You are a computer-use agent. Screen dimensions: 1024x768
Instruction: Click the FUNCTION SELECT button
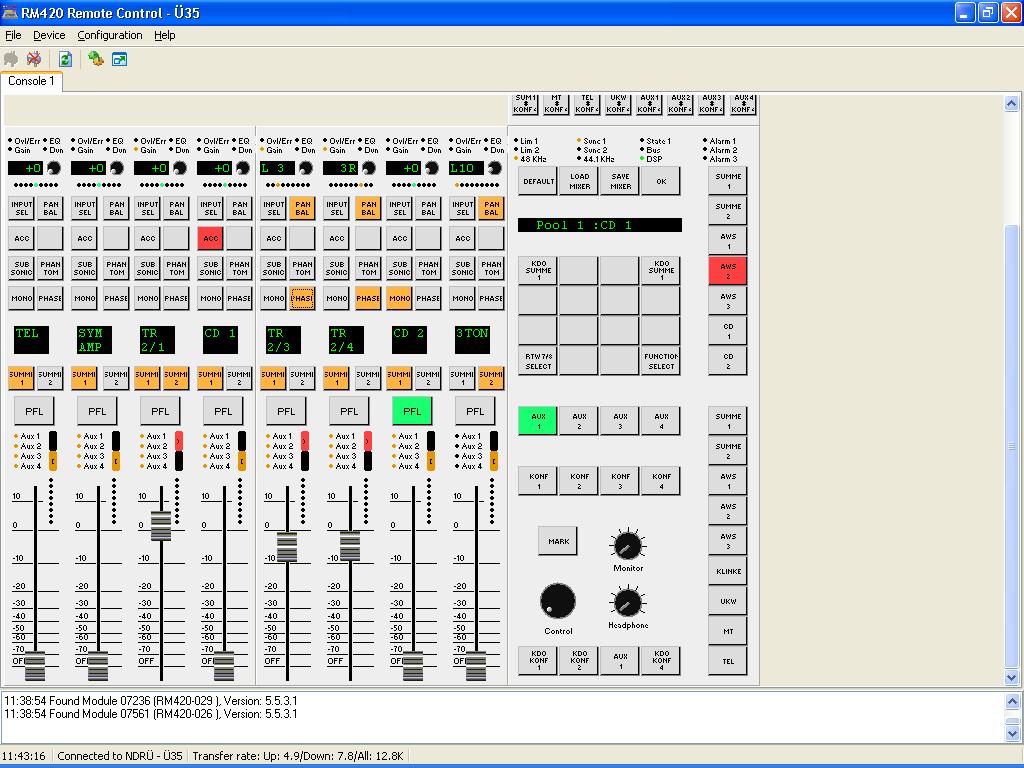pos(661,361)
